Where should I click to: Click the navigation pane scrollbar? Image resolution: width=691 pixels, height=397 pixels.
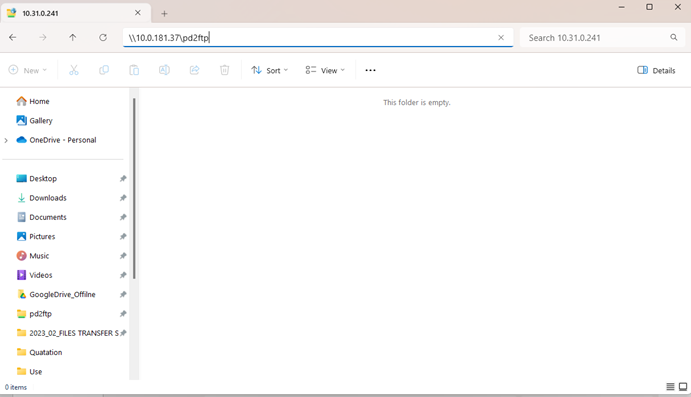click(x=134, y=189)
